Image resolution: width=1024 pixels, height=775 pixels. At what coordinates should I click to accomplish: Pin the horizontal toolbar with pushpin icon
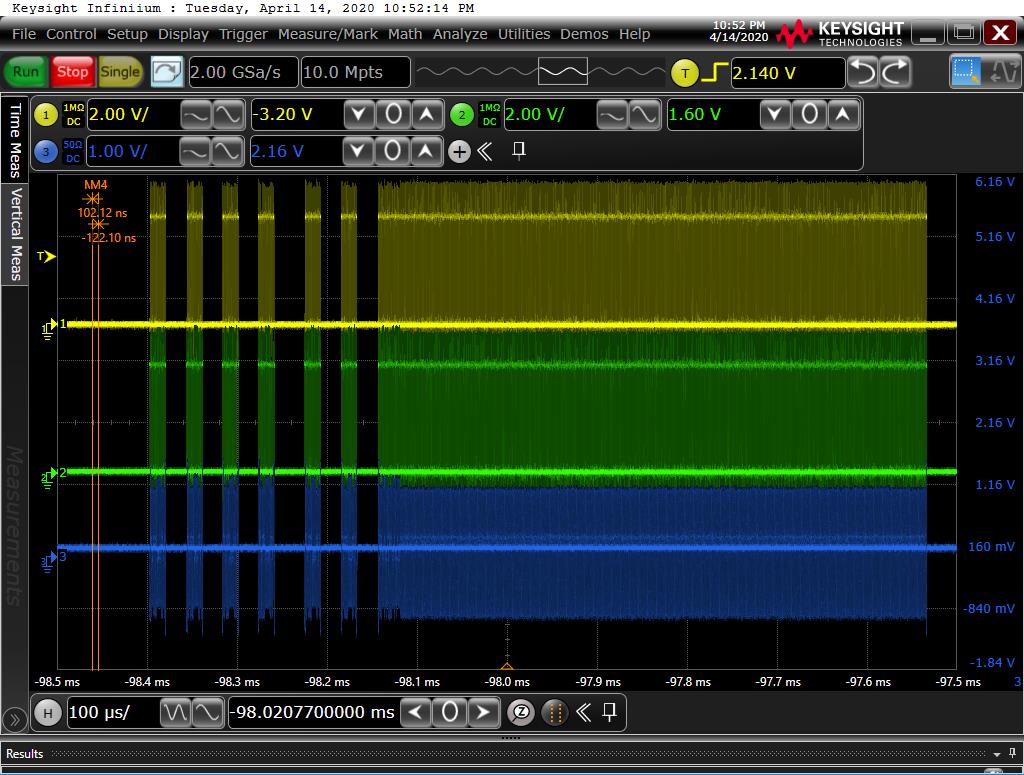(x=609, y=712)
